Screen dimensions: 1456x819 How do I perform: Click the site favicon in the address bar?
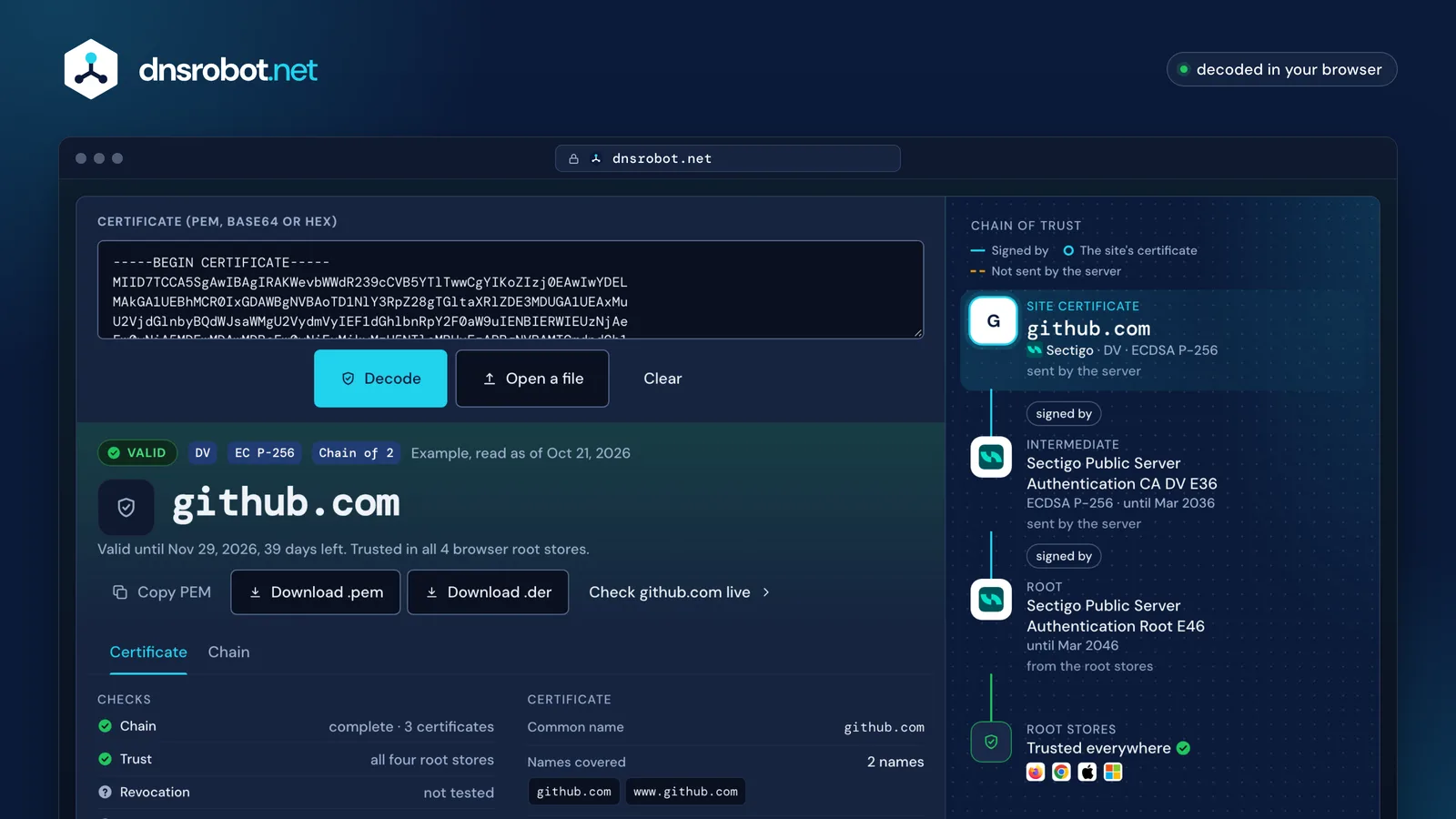click(596, 159)
